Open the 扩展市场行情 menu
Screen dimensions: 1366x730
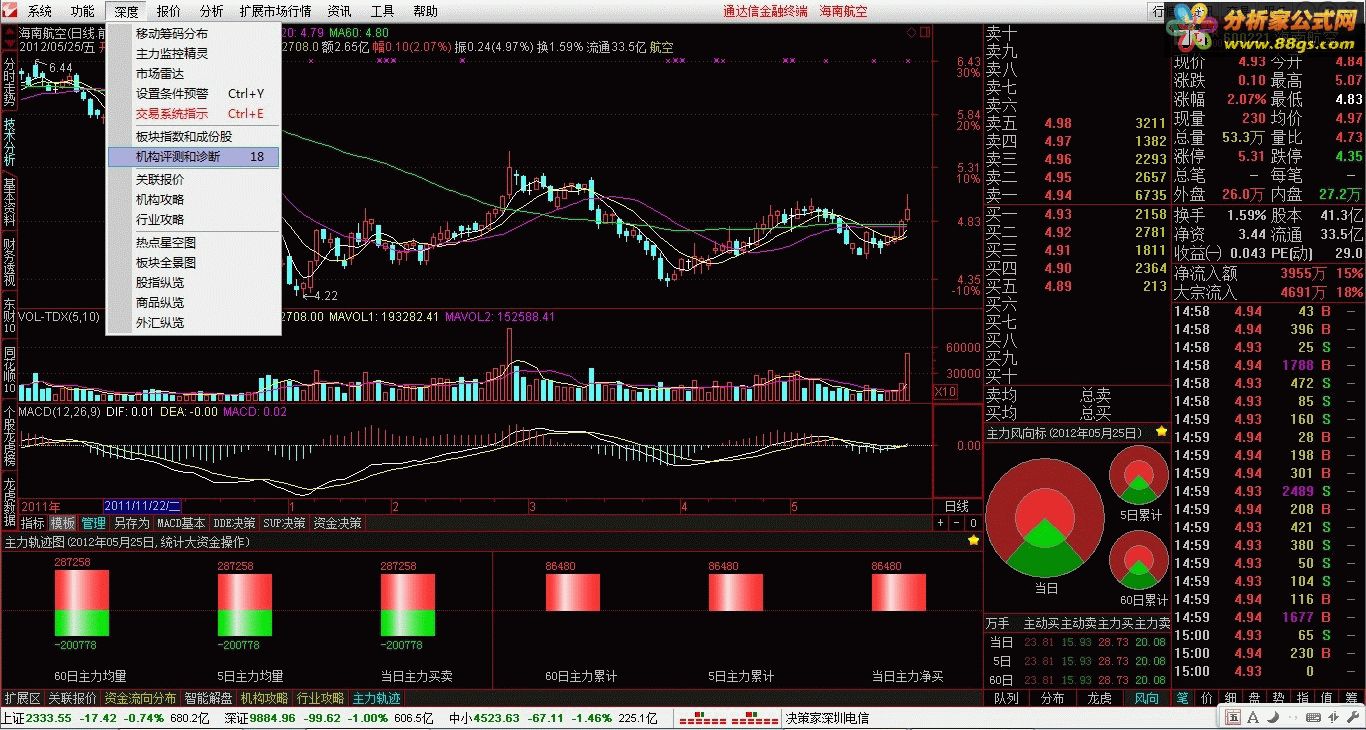[275, 12]
